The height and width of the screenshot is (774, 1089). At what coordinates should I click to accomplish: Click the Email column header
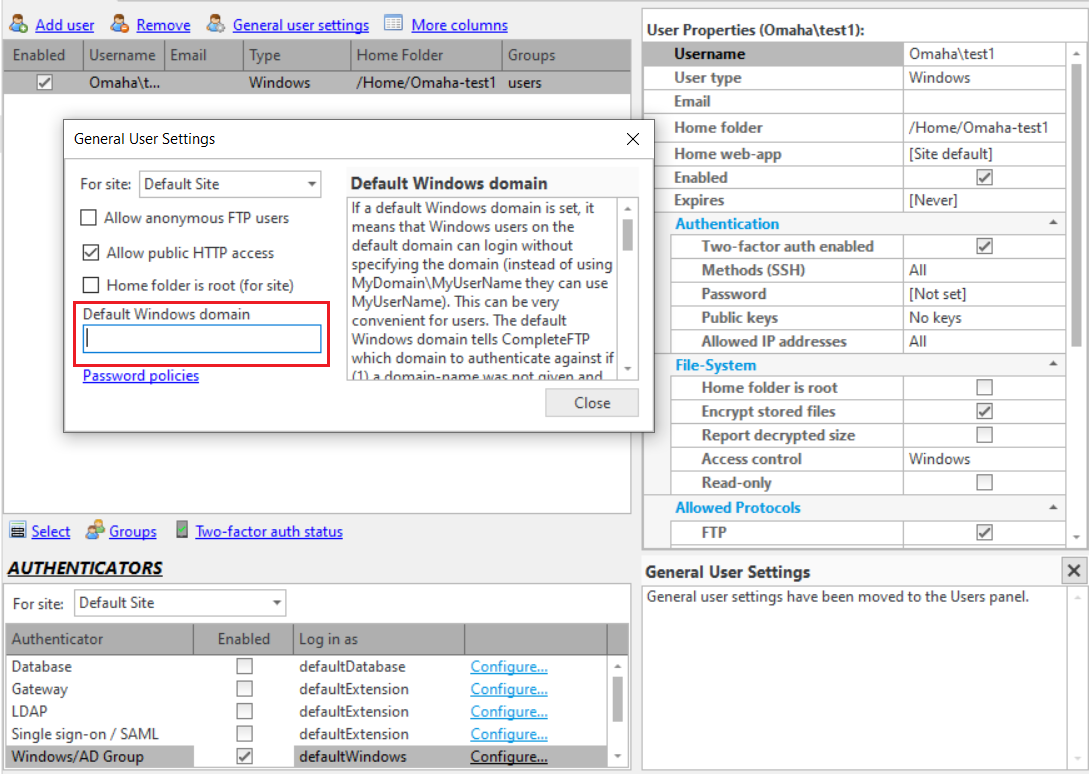[203, 55]
